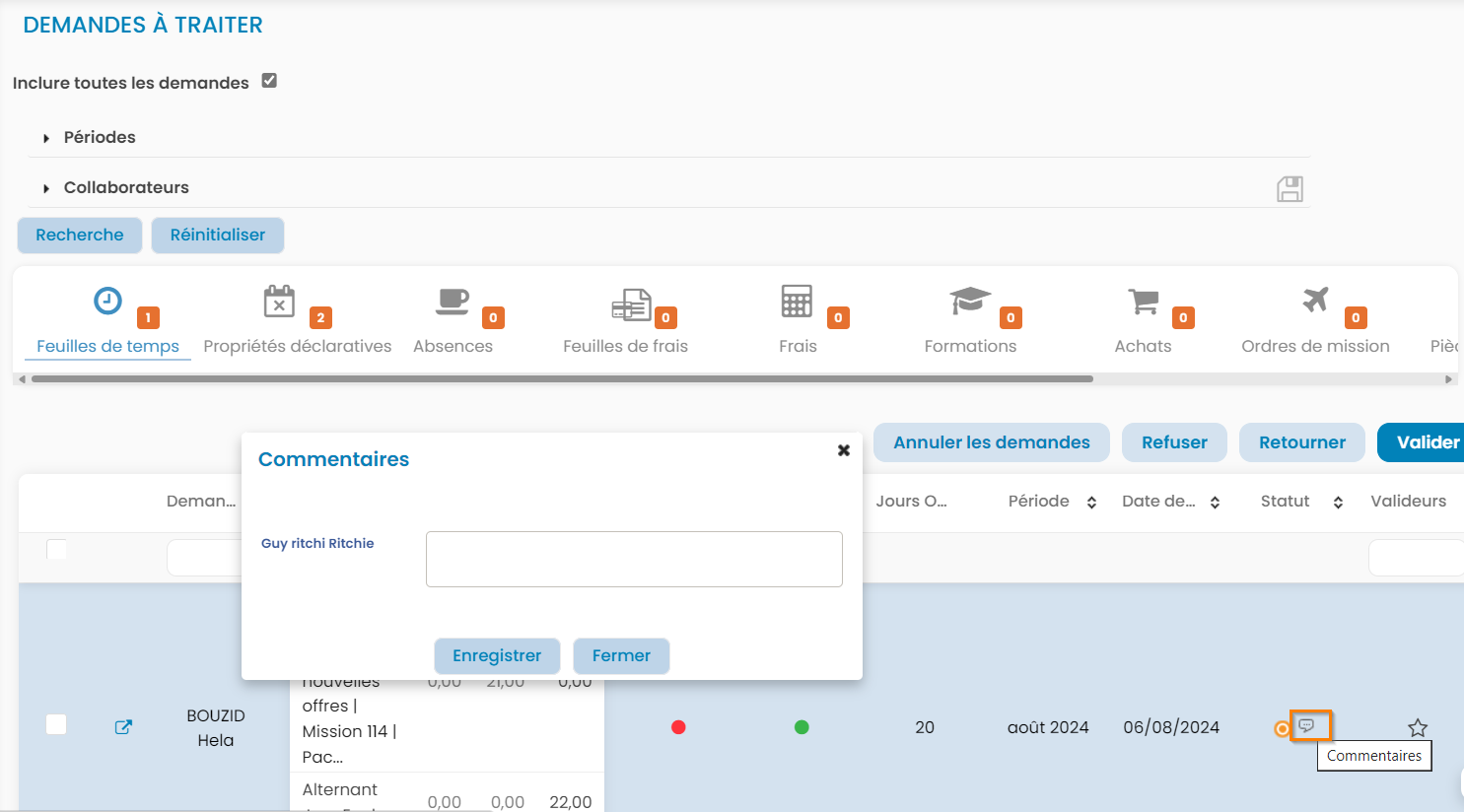Uncheck Inclure toutes les demandes checkbox
The image size is (1464, 812).
point(269,81)
